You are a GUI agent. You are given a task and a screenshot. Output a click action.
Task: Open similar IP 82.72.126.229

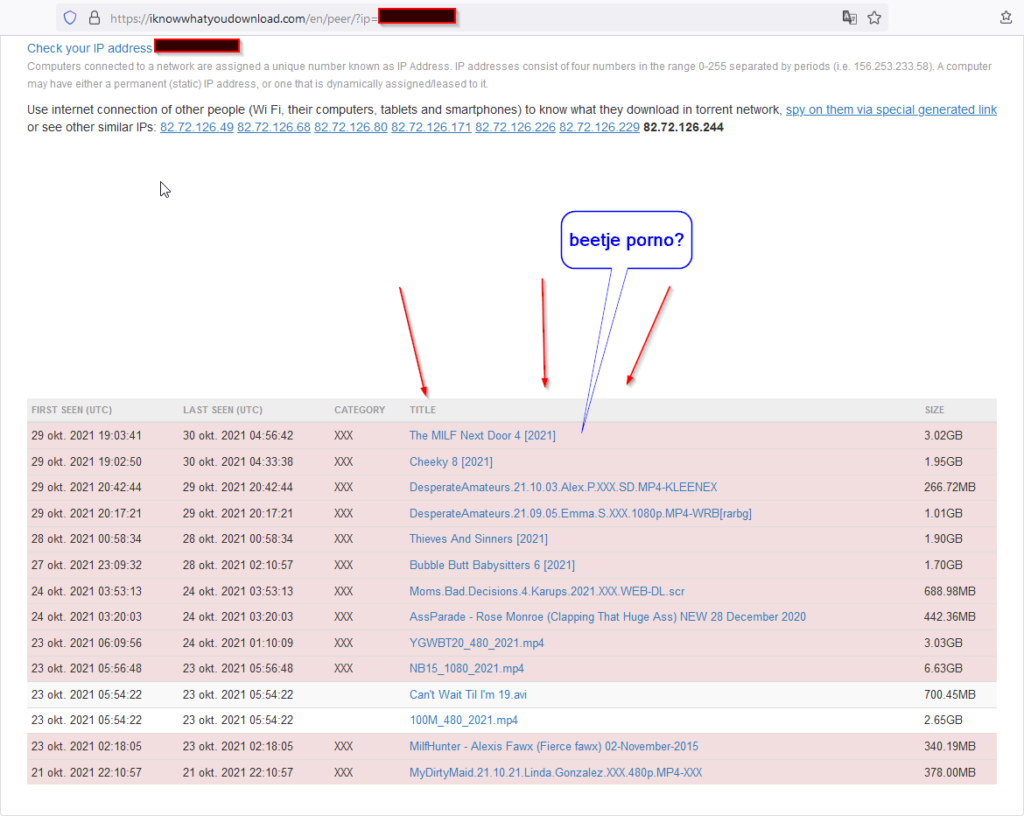pos(599,128)
